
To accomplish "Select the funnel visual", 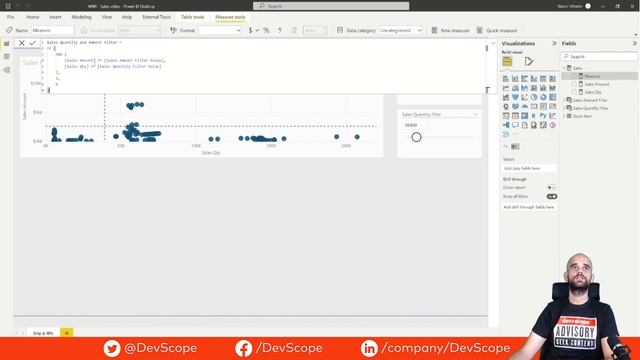I will click(x=515, y=97).
